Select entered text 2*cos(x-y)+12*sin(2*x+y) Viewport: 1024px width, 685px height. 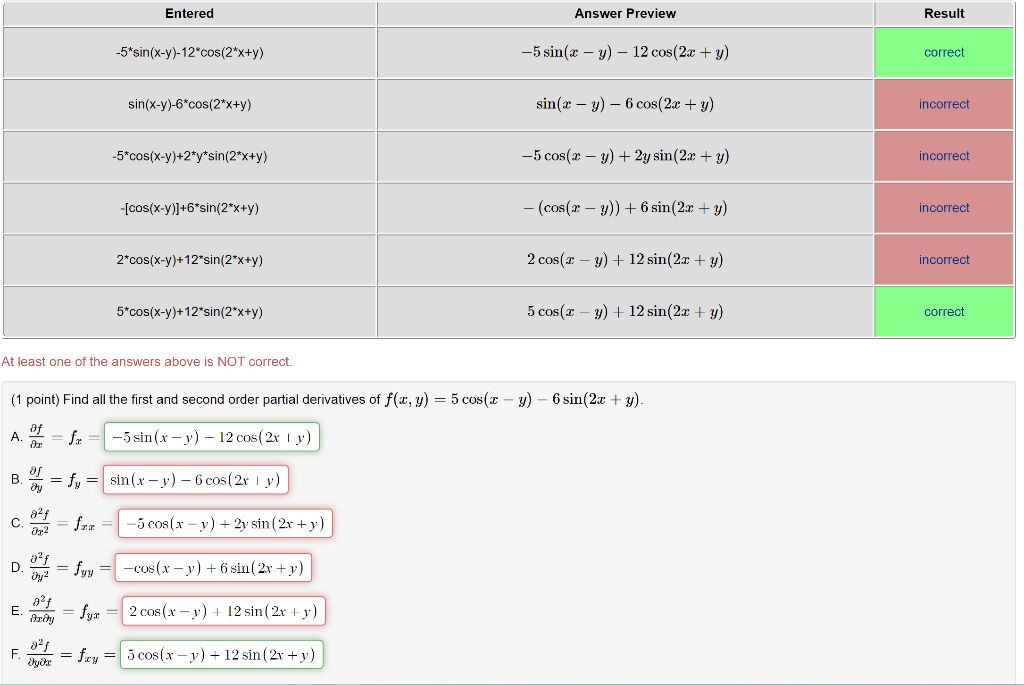pos(189,260)
